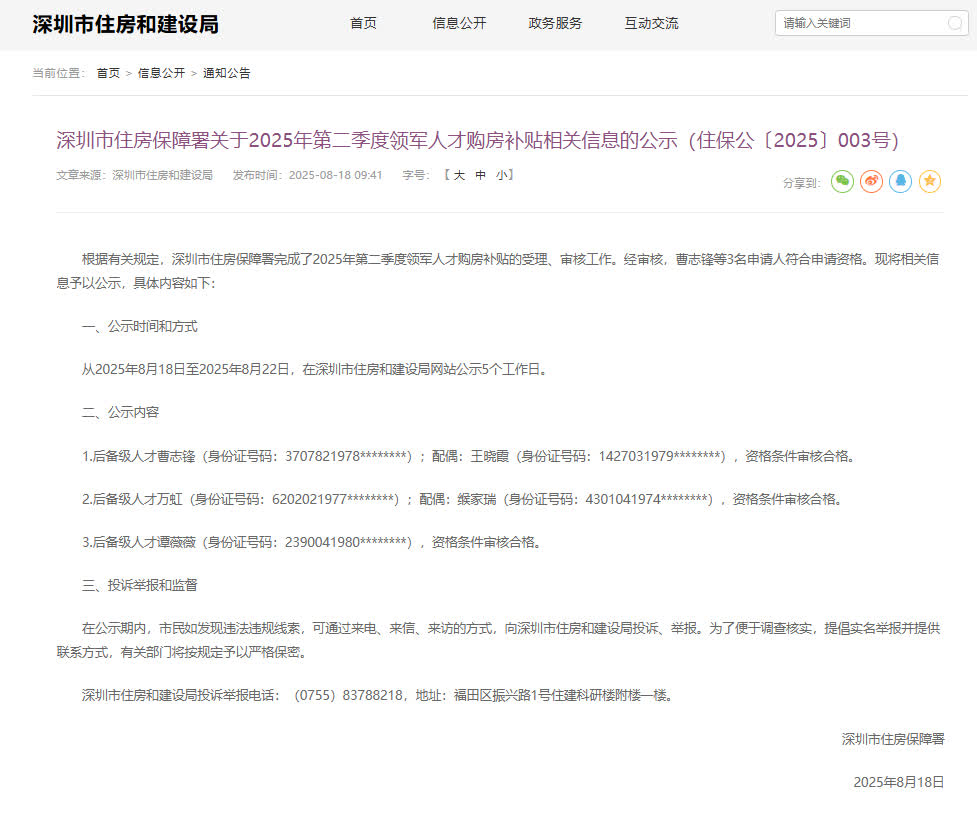The image size is (977, 824).
Task: Click 文章来源：深圳市住房和建设局 text
Action: pyautogui.click(x=135, y=175)
